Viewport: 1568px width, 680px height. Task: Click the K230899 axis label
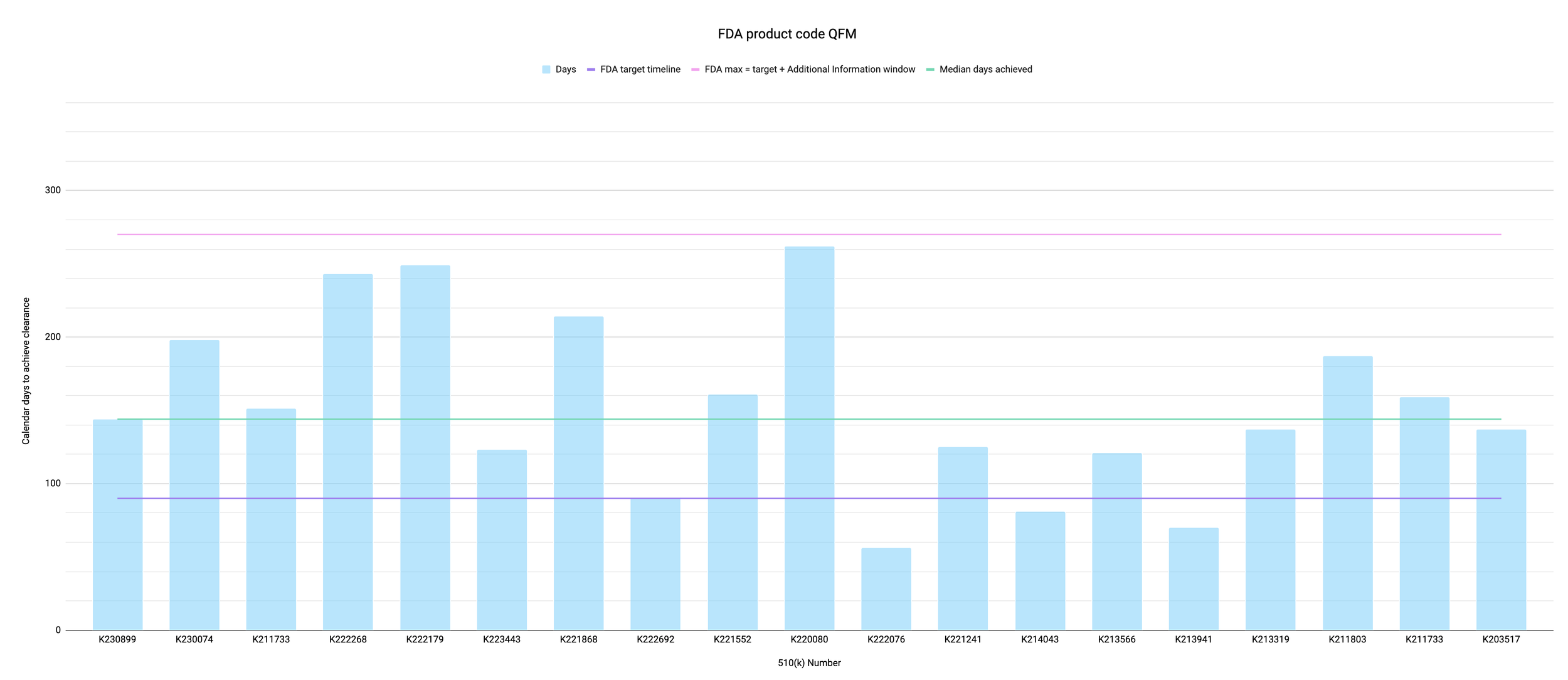(117, 640)
